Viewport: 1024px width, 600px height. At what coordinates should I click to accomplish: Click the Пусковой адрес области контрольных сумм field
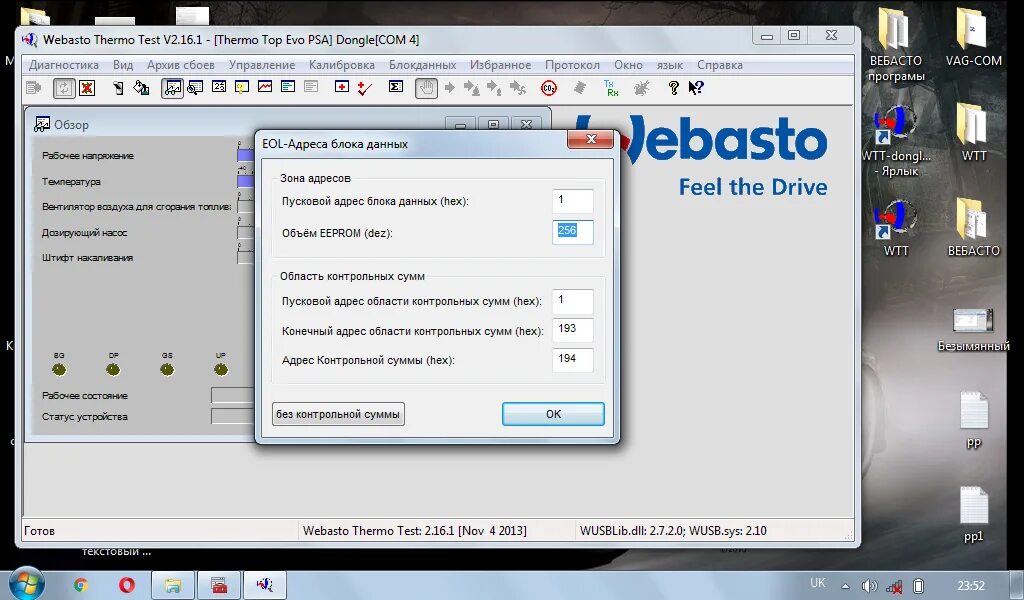point(573,301)
